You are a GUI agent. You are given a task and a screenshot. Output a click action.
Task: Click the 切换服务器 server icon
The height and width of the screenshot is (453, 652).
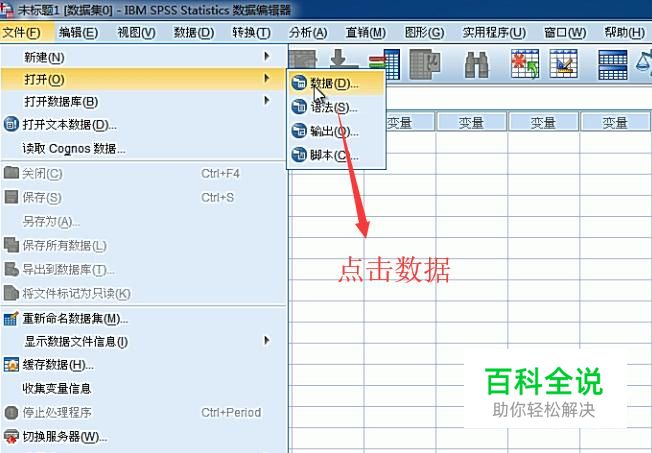11,437
